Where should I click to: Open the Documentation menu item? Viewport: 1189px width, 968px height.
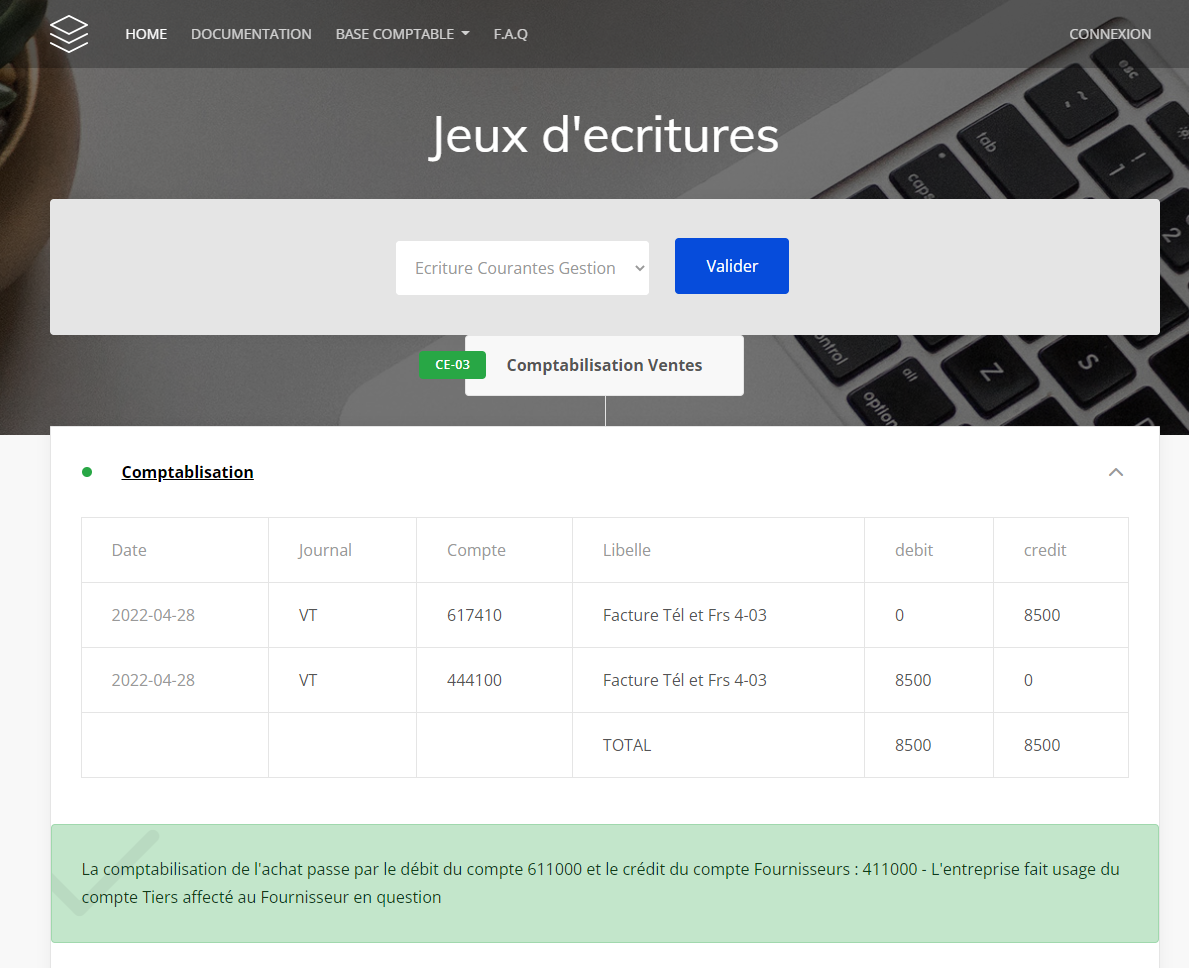point(251,34)
